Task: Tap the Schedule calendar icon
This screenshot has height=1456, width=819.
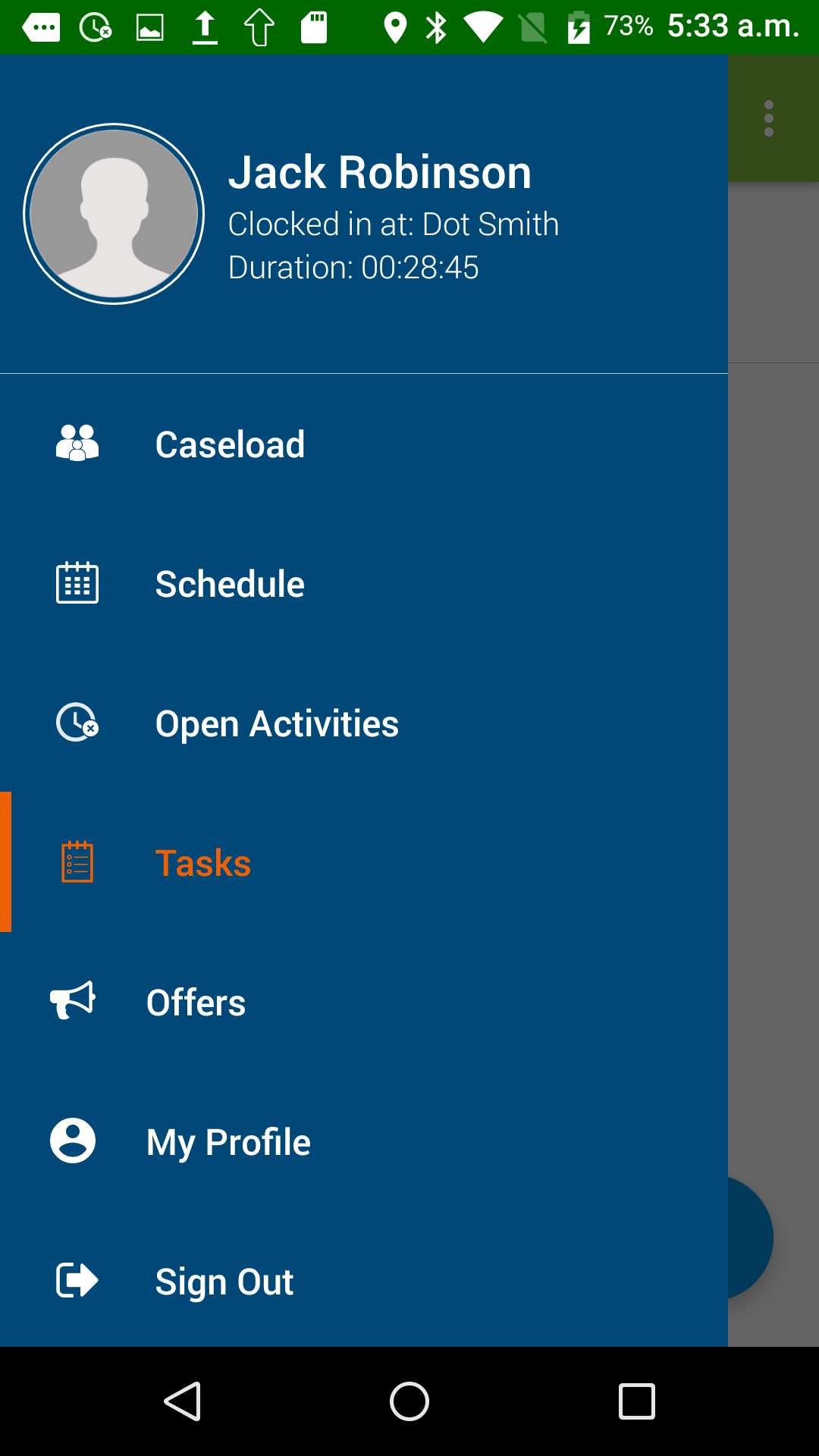Action: pyautogui.click(x=77, y=583)
